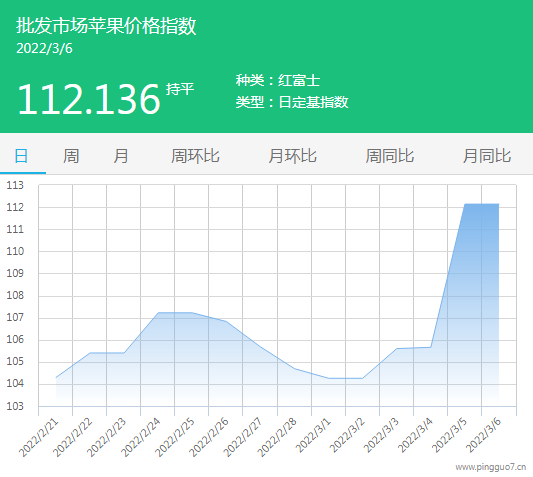Click the 2022/3/6 x-axis date label

click(x=483, y=435)
